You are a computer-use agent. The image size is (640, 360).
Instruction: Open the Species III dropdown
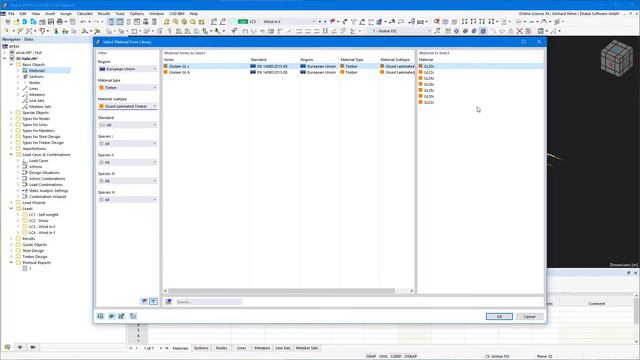click(x=127, y=181)
